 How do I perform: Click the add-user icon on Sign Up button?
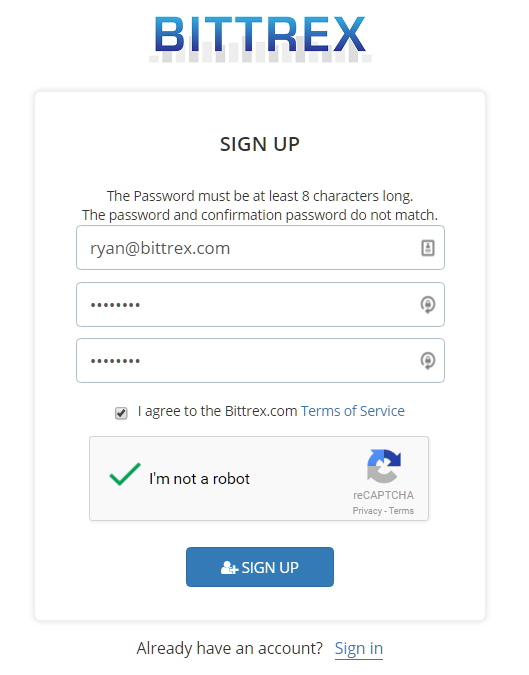click(229, 568)
